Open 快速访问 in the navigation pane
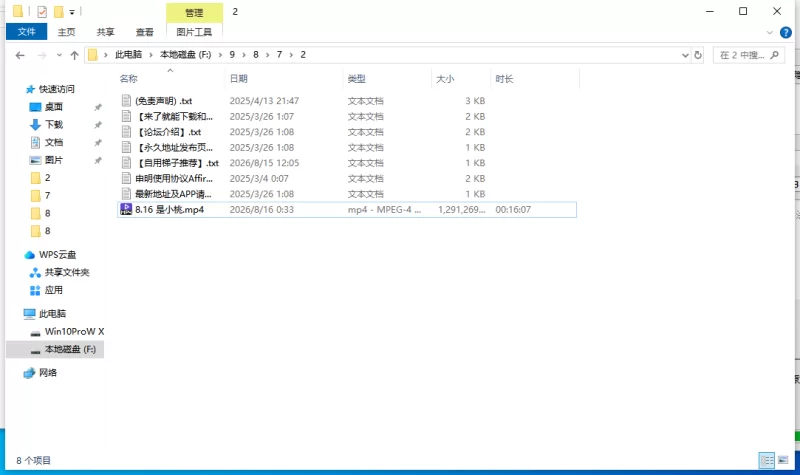 coord(57,89)
